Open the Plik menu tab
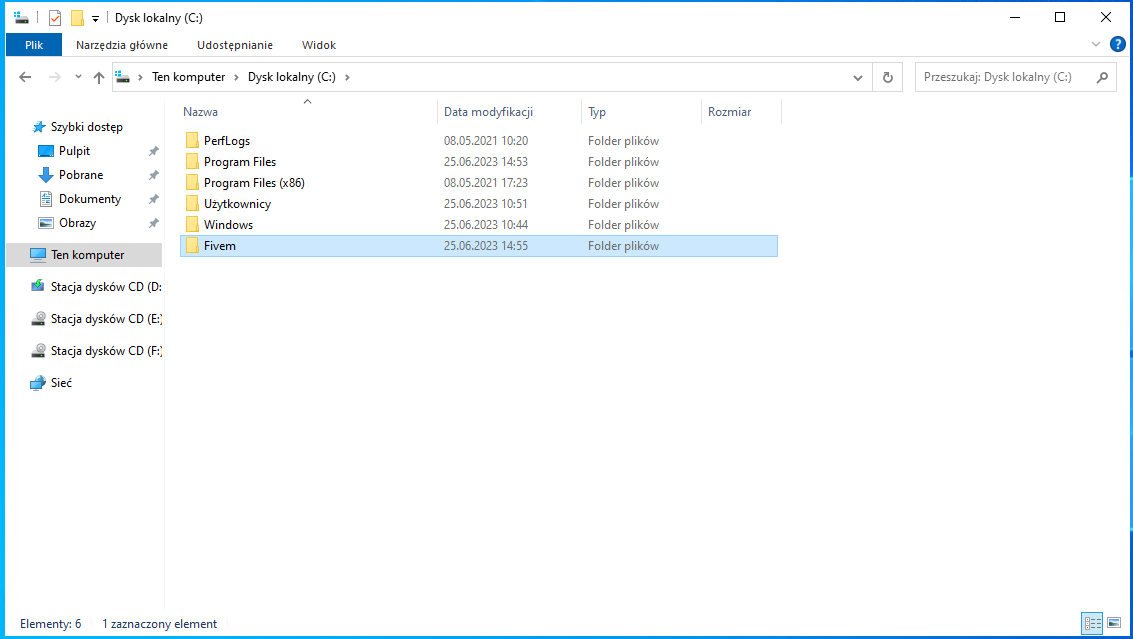Screen dimensions: 1133x639 click(x=33, y=45)
